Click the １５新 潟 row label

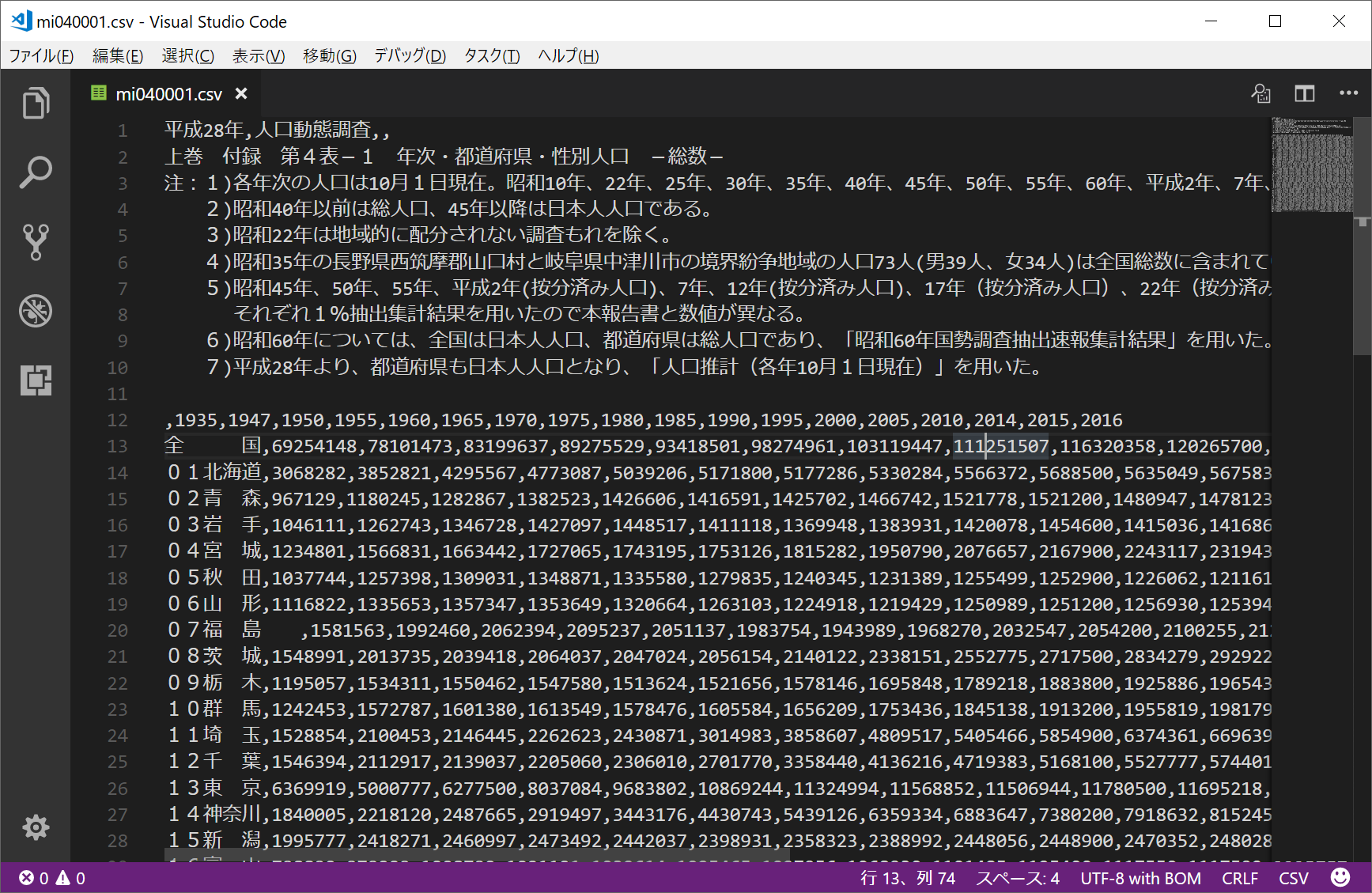pyautogui.click(x=213, y=840)
